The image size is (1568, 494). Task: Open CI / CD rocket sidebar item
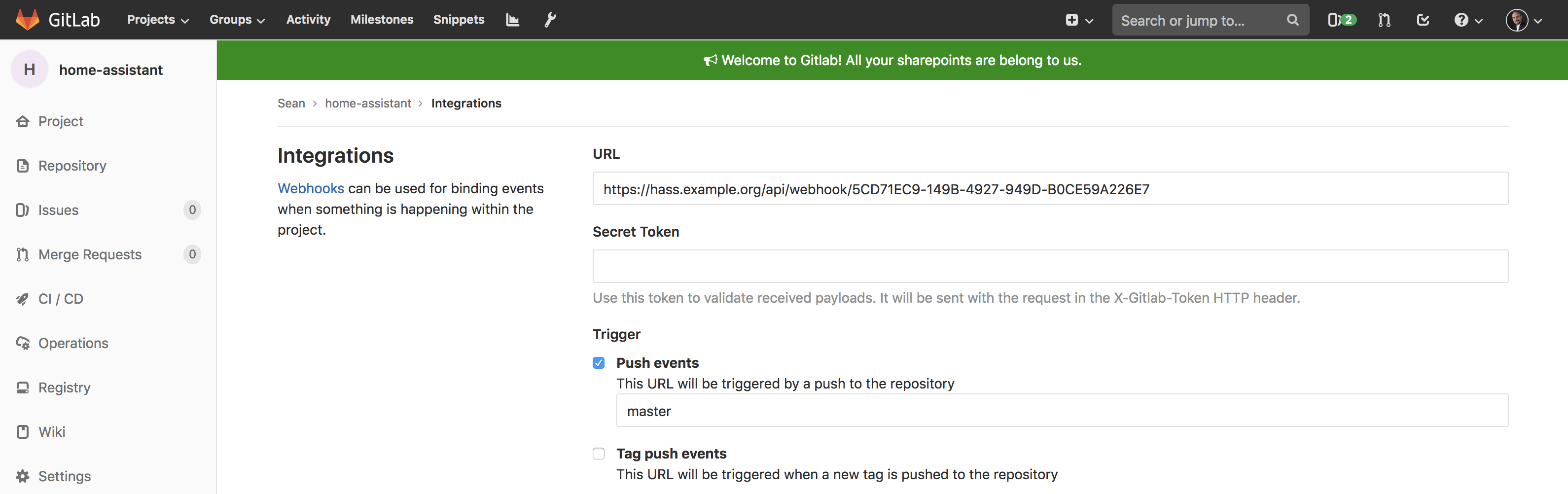click(x=60, y=299)
